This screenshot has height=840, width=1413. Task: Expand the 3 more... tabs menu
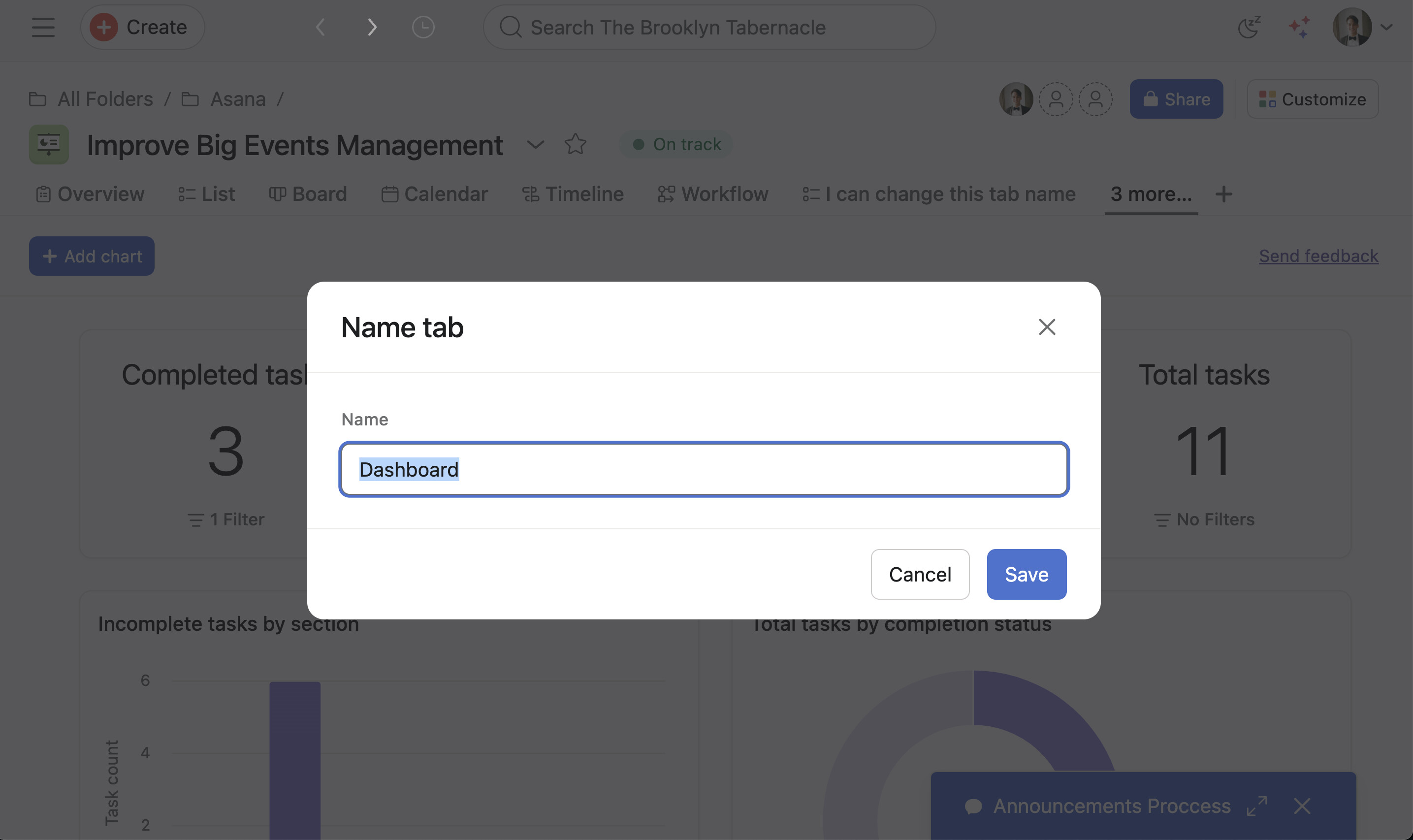[x=1151, y=194]
